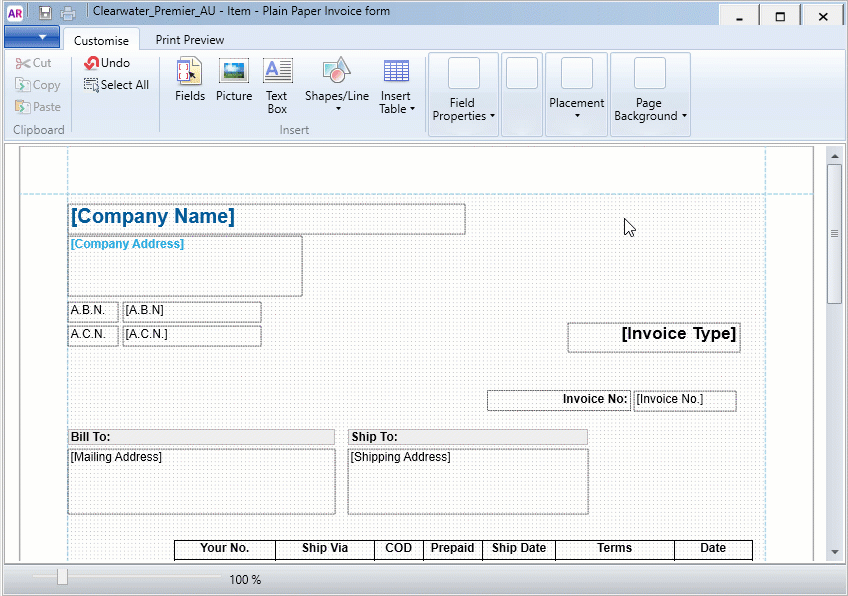Copy the selected item
Viewport: 848px width, 596px height.
pos(37,85)
